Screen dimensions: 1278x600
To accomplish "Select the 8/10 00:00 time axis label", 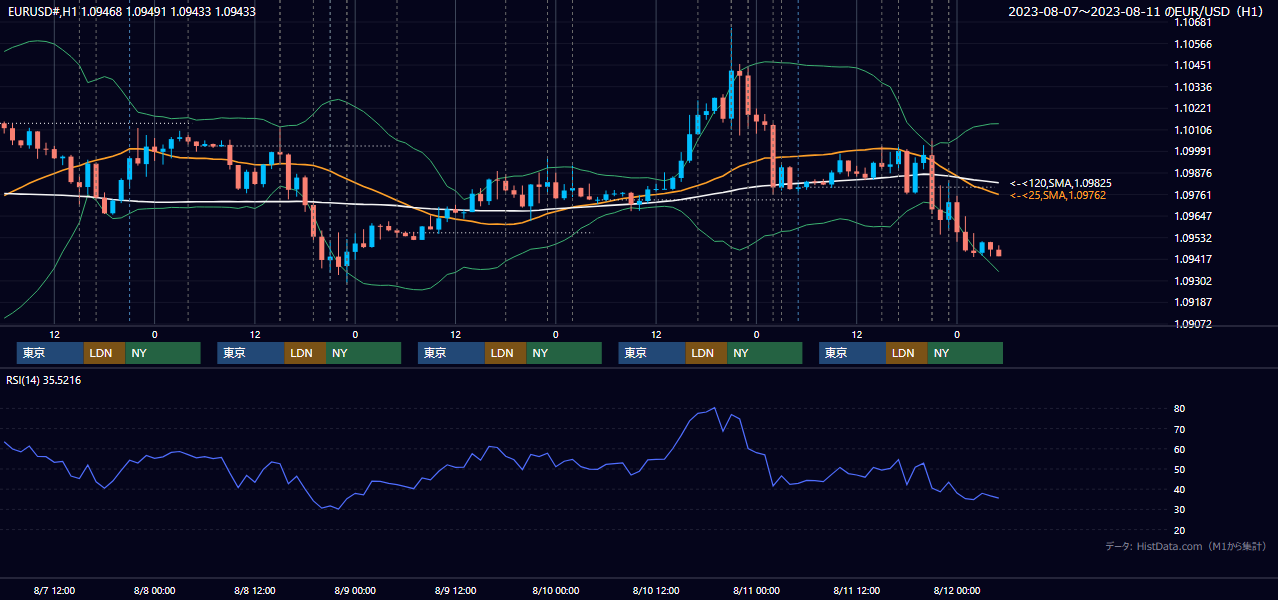I will [x=555, y=591].
